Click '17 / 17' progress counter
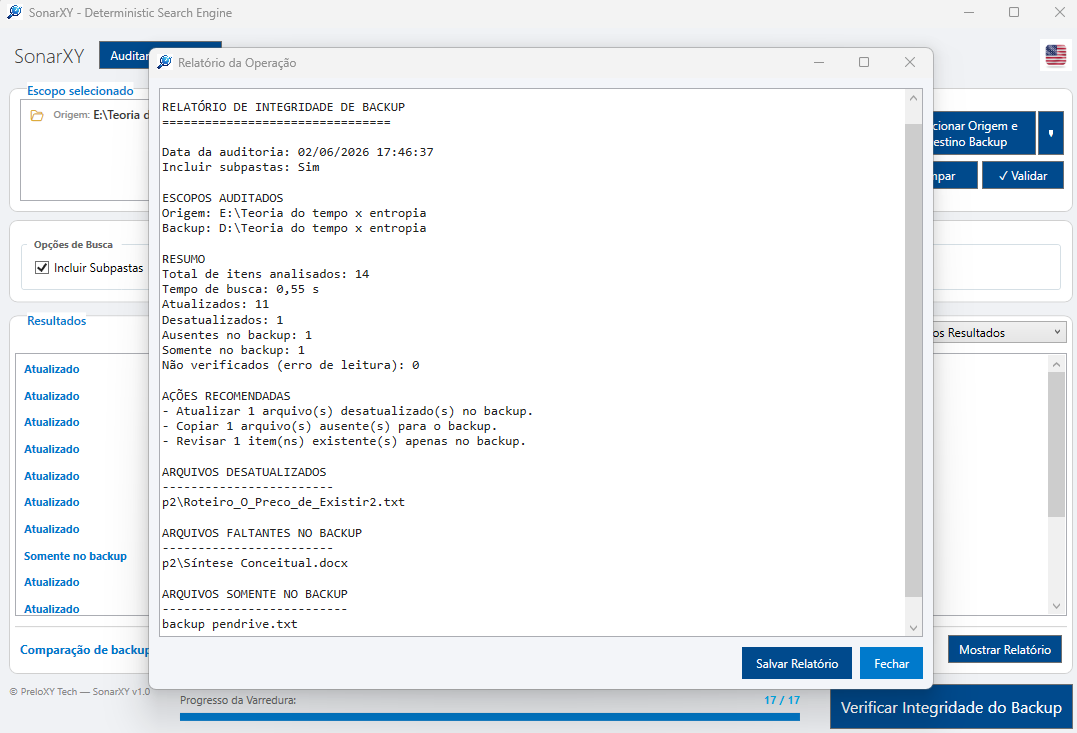 [782, 700]
